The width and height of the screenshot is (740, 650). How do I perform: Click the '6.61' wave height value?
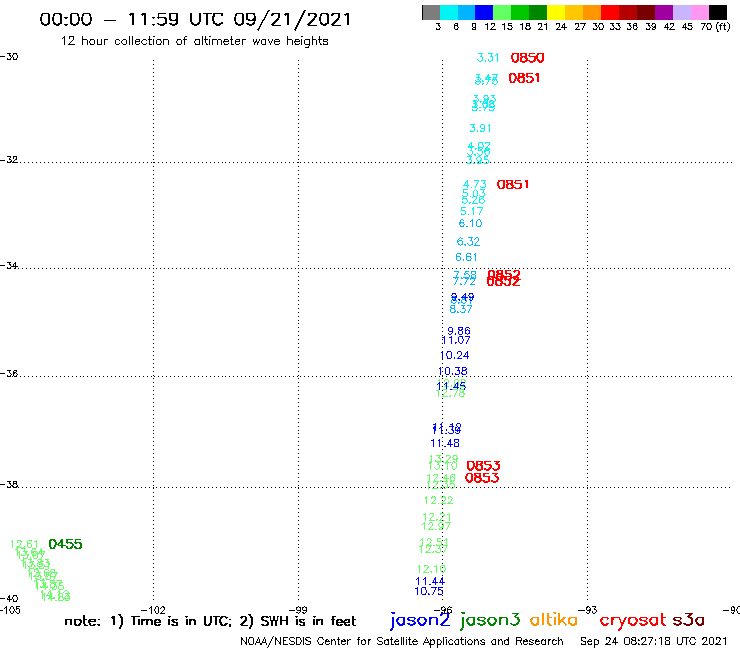tap(466, 257)
